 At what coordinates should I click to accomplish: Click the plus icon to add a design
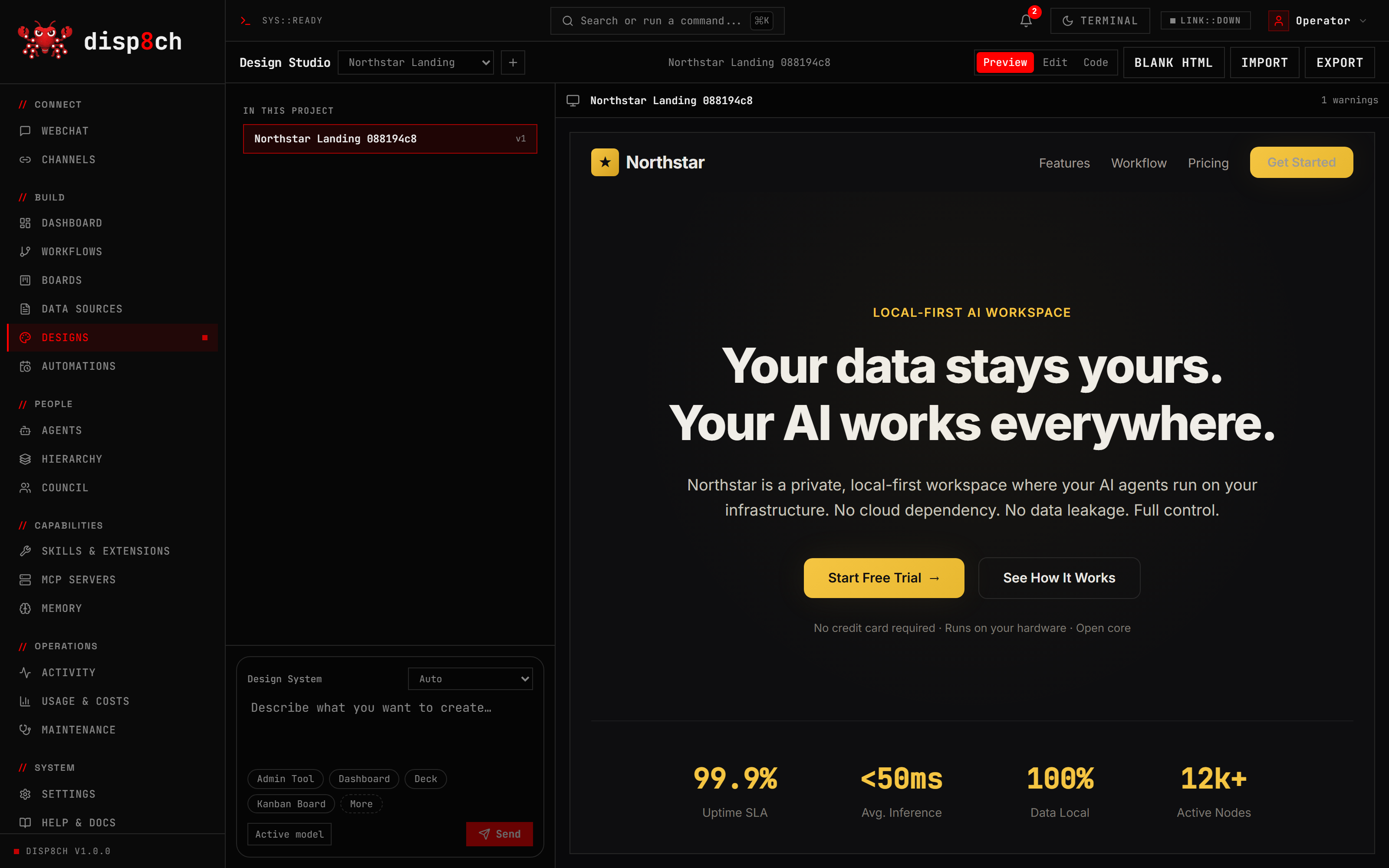[x=513, y=62]
